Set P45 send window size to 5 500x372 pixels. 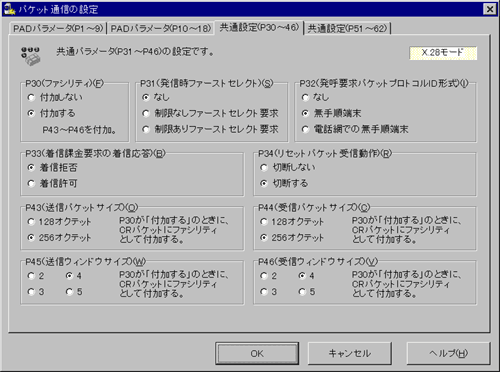pyautogui.click(x=74, y=292)
